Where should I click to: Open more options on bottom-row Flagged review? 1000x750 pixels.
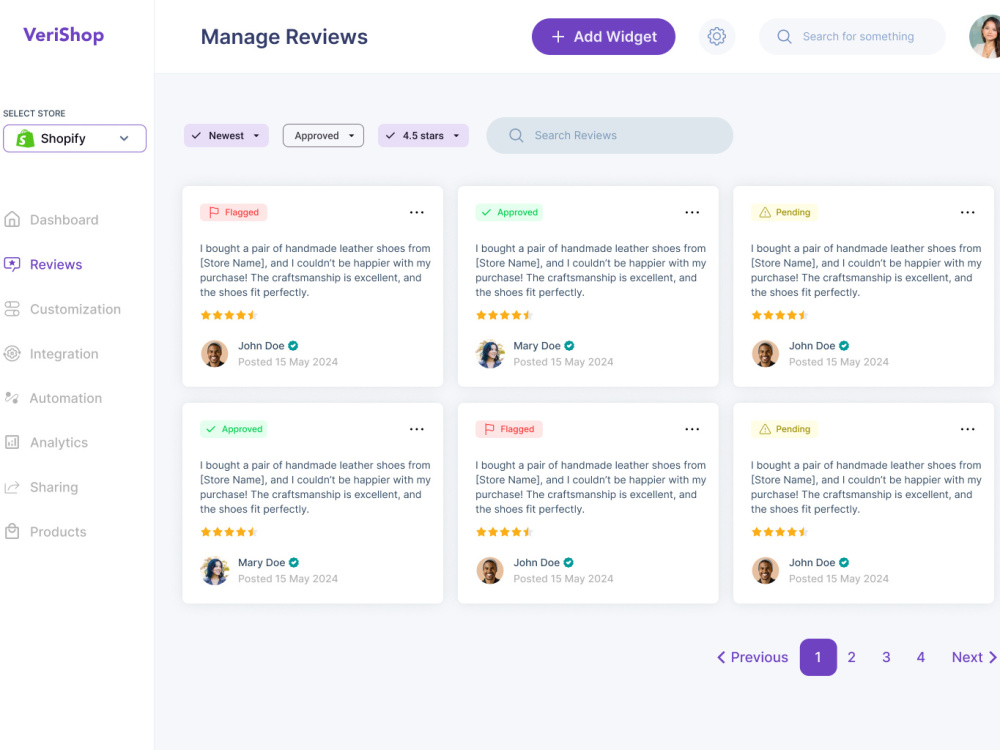(x=692, y=429)
